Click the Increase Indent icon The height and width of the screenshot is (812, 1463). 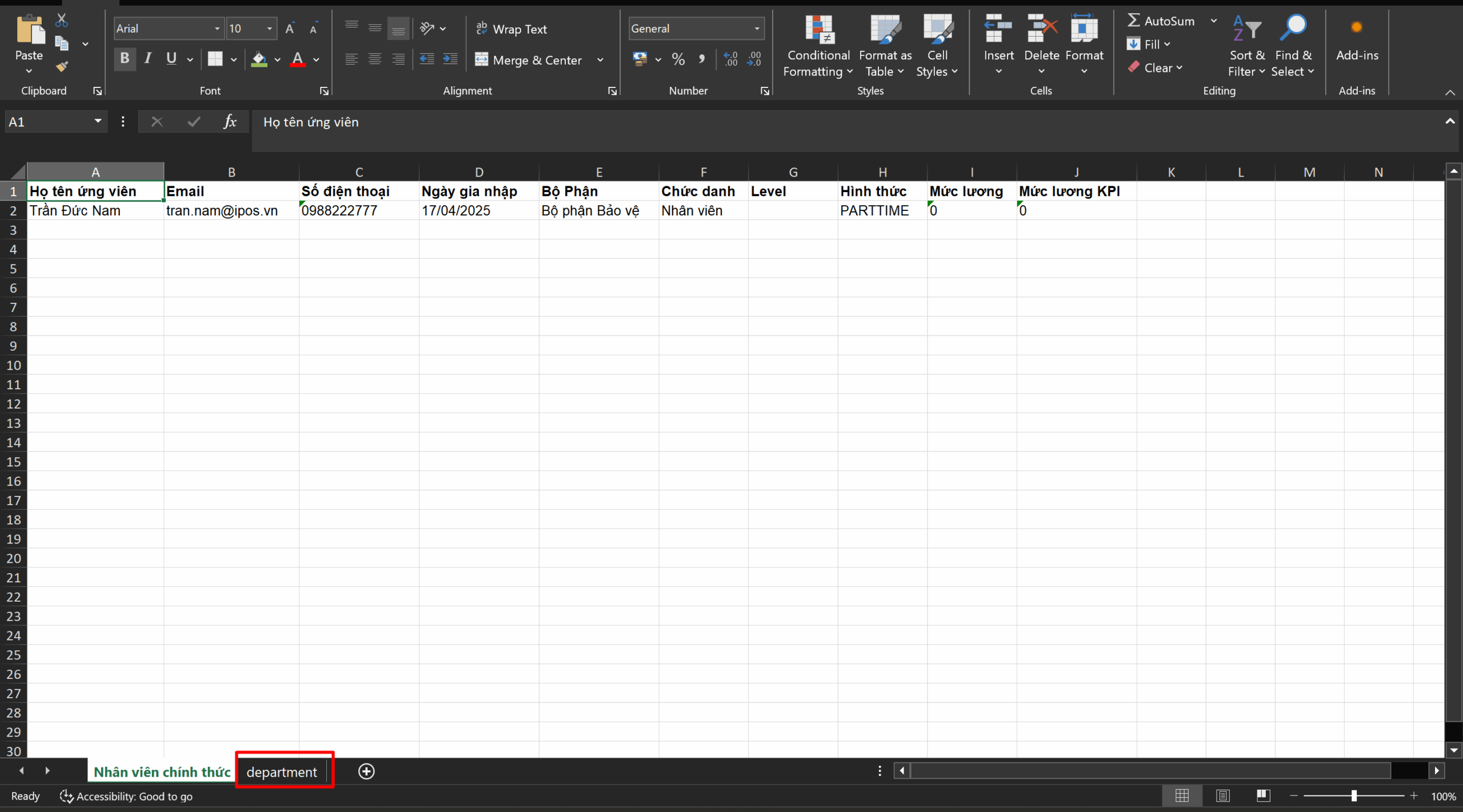click(x=450, y=59)
